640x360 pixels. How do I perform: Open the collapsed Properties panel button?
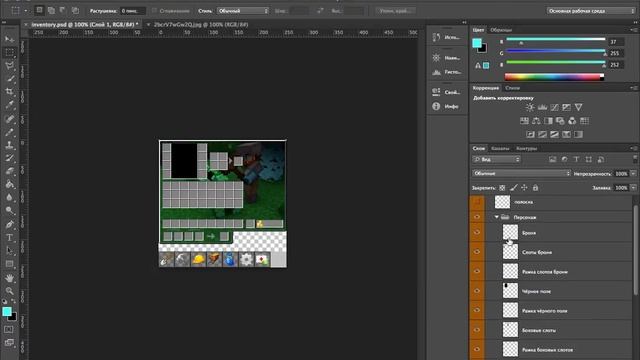[447, 92]
